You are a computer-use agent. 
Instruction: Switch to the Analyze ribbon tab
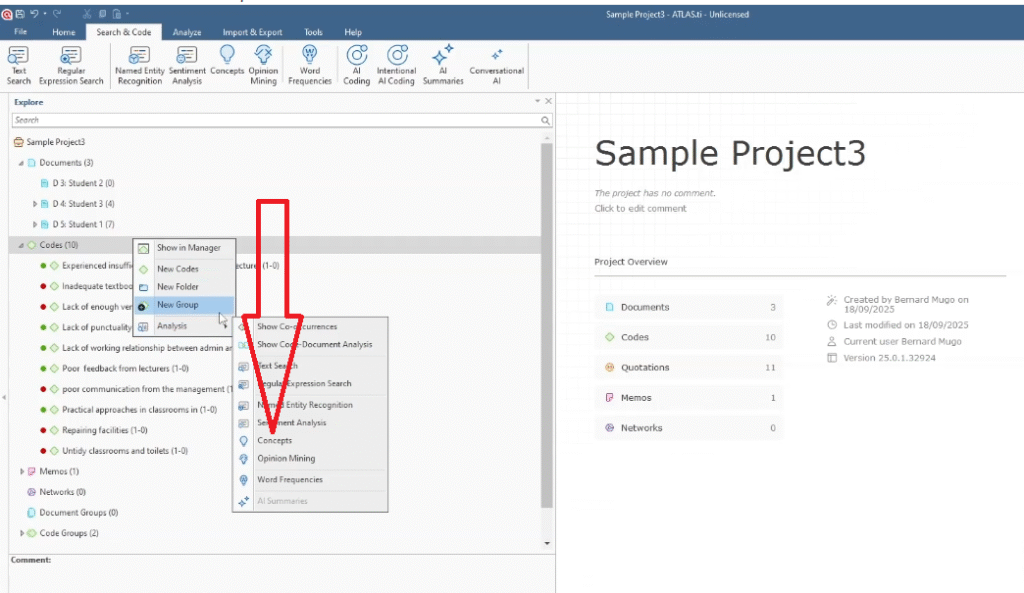pyautogui.click(x=187, y=32)
